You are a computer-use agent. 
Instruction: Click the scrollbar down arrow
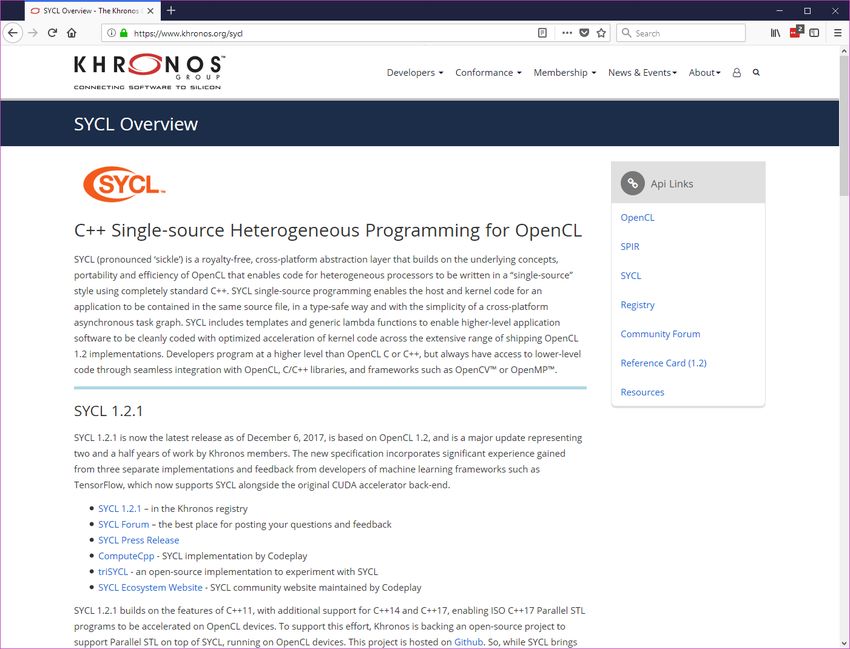[844, 643]
